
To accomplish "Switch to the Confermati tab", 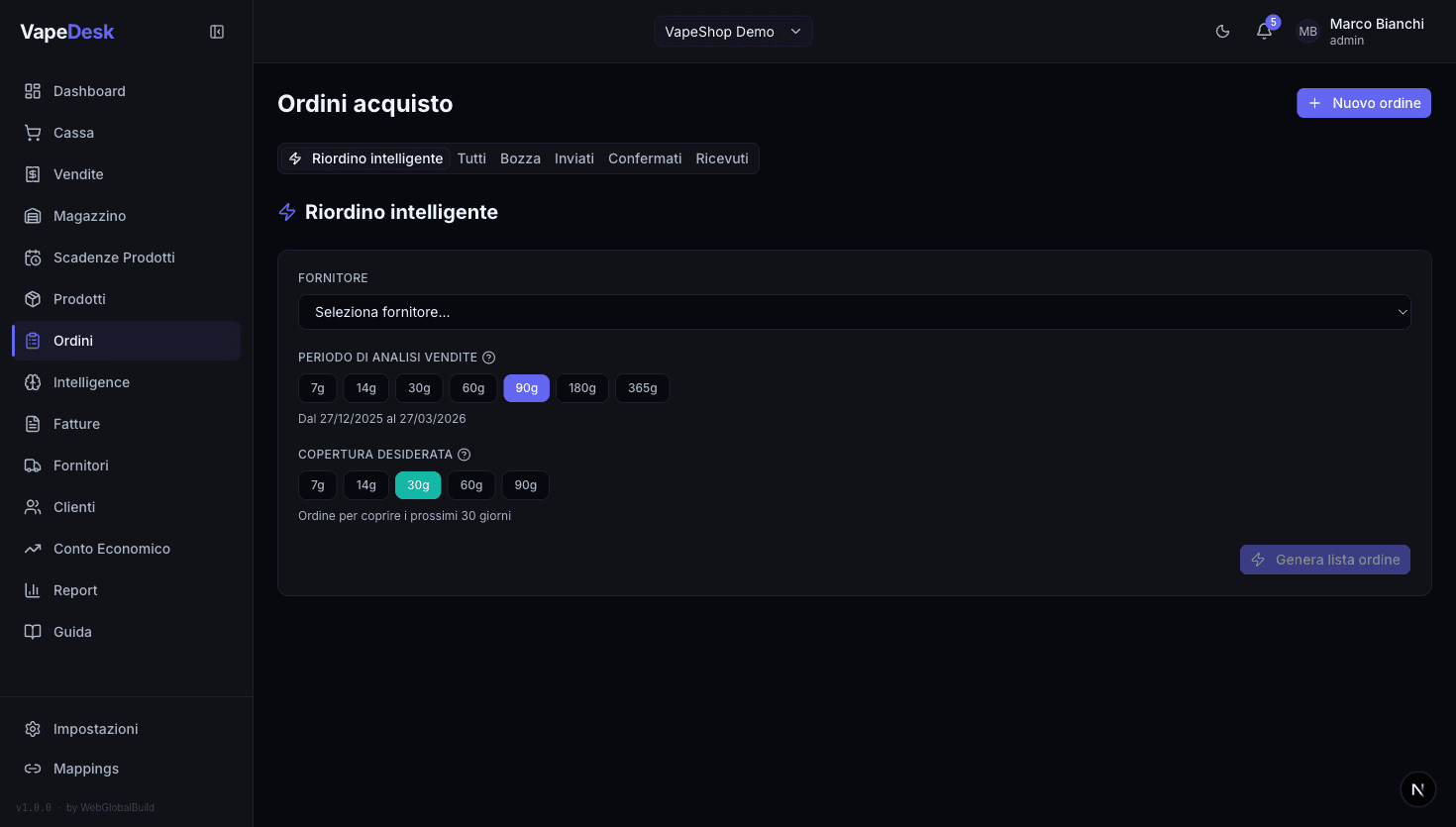I will point(645,158).
